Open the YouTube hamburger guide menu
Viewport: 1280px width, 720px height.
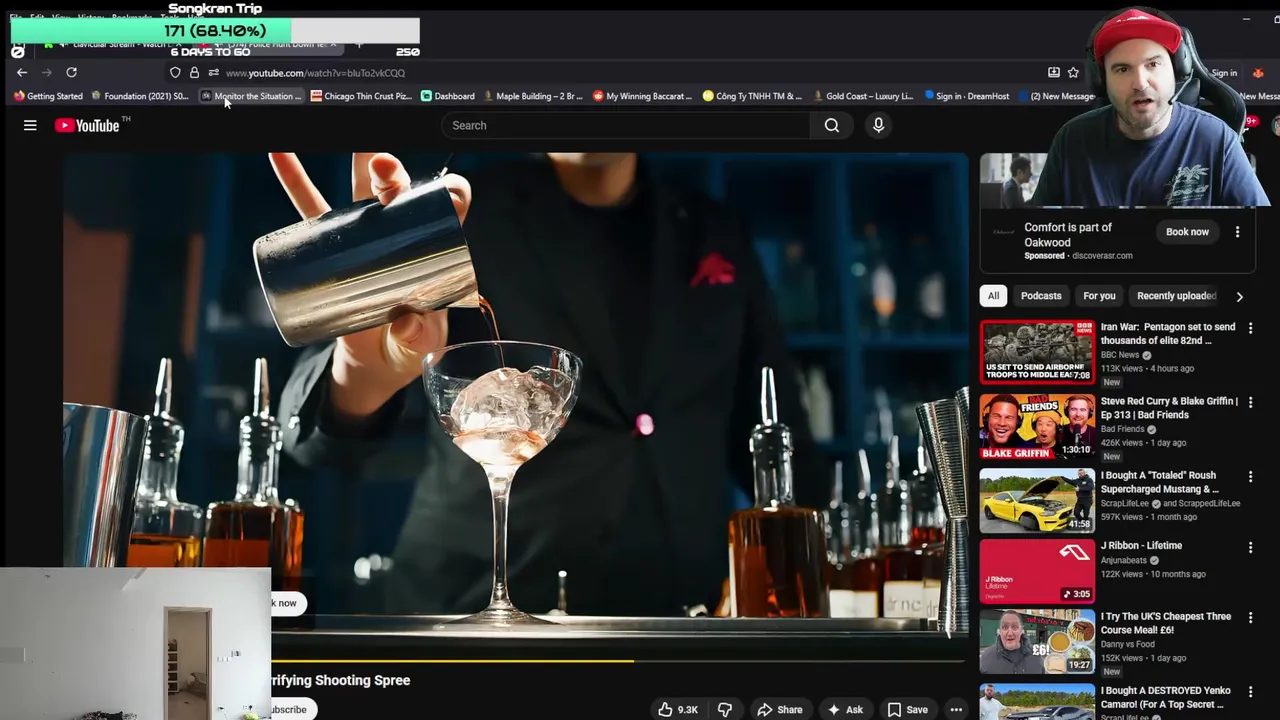tap(30, 125)
